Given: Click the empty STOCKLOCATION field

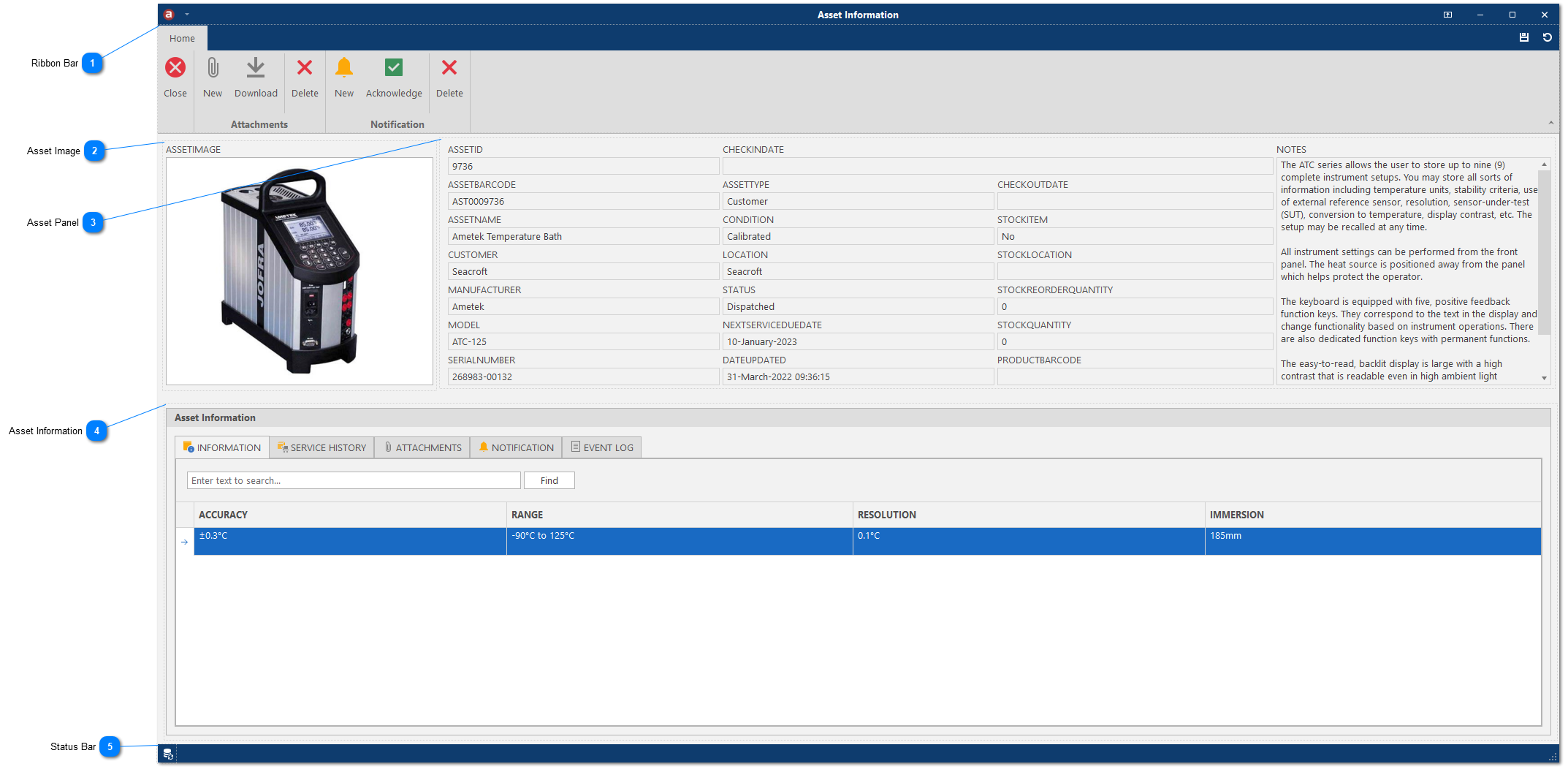Looking at the screenshot, I should point(1135,271).
